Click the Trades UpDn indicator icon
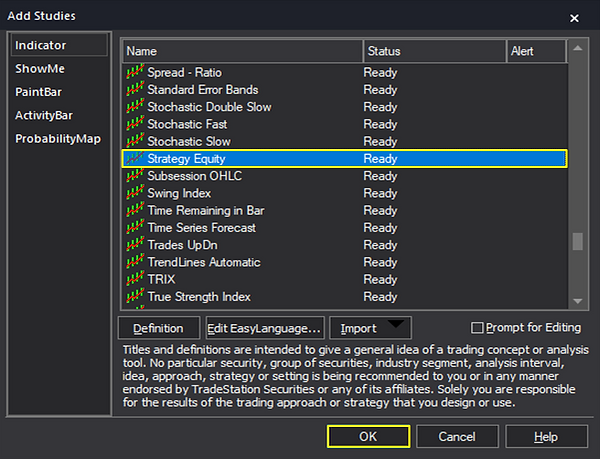 (x=135, y=244)
